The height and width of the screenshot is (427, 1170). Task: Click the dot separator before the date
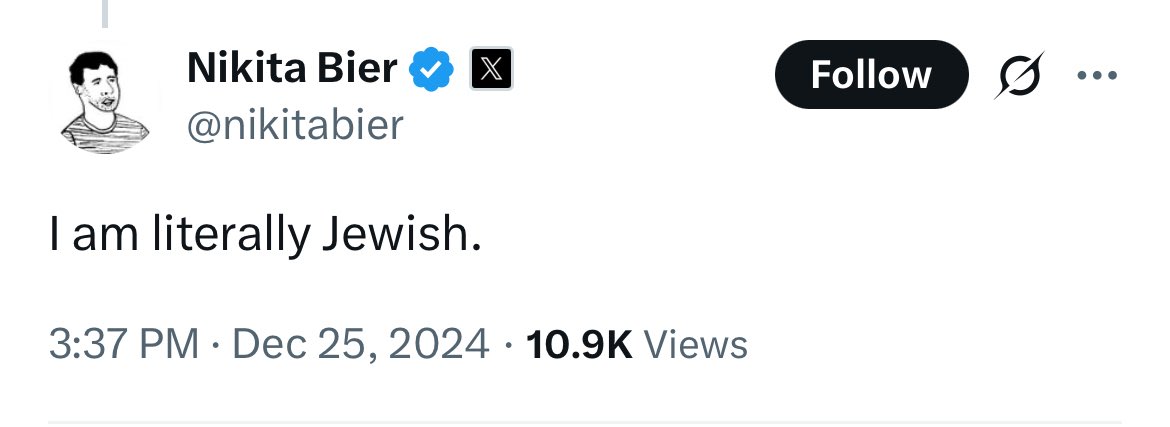click(x=215, y=345)
